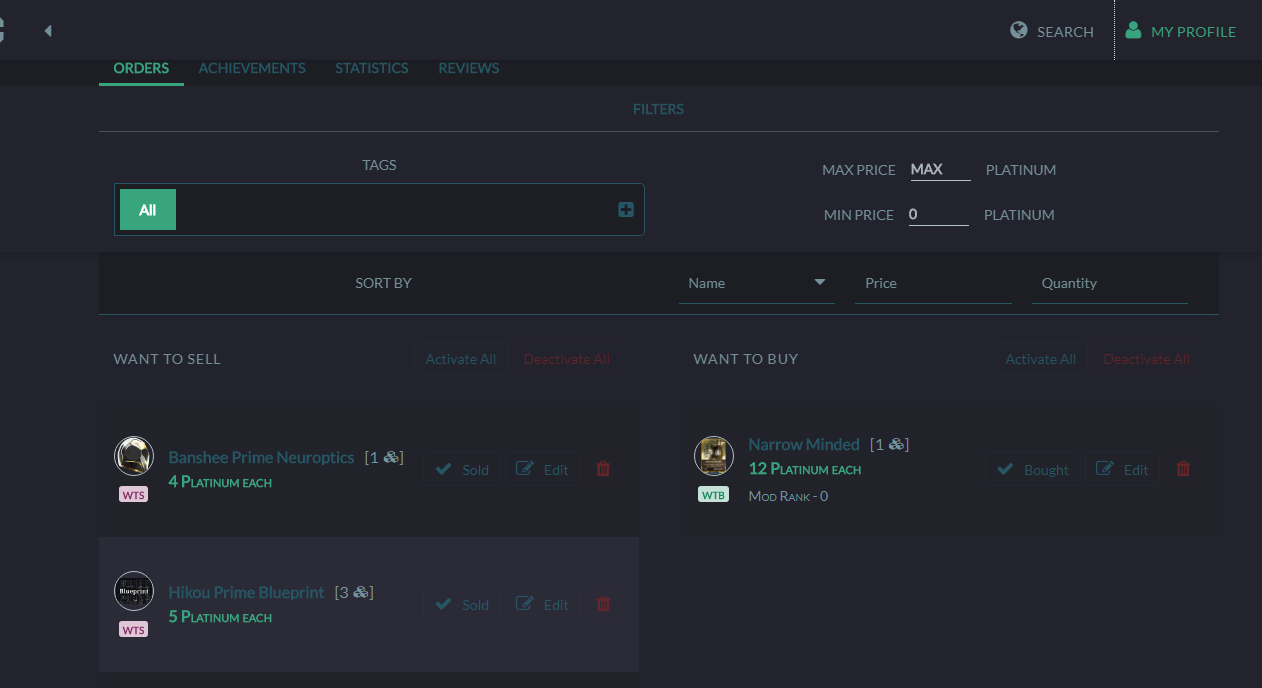Click the Hikou Prime Blueprint thumbnail

click(x=134, y=591)
